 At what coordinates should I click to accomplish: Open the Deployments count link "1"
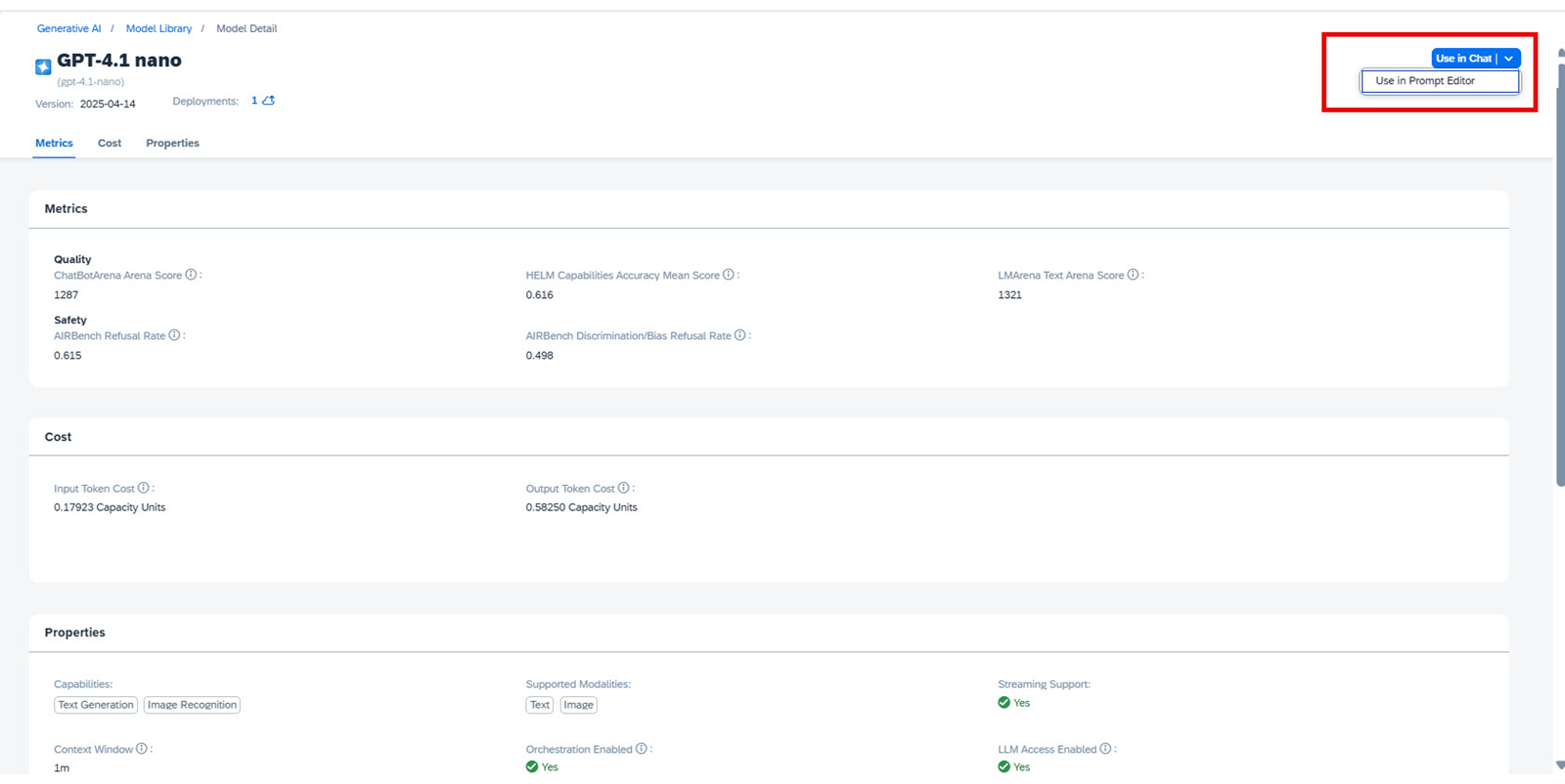pyautogui.click(x=254, y=101)
